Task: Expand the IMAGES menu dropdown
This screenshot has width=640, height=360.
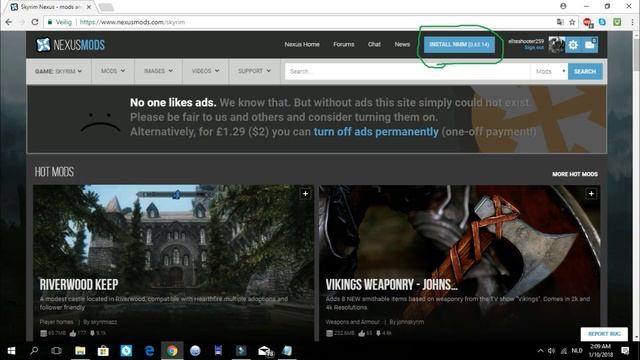Action: click(x=158, y=71)
